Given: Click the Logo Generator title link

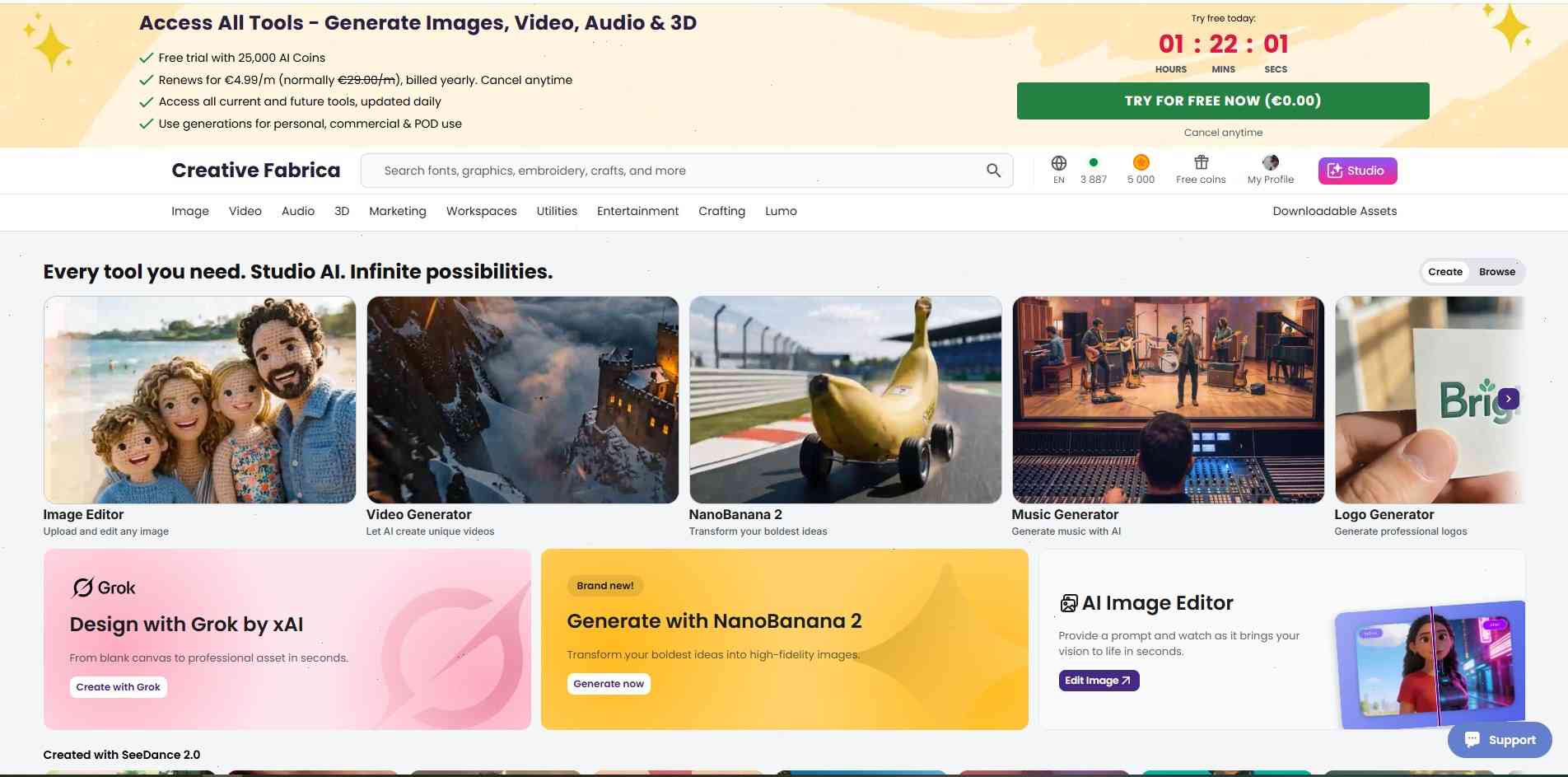Looking at the screenshot, I should (1384, 514).
